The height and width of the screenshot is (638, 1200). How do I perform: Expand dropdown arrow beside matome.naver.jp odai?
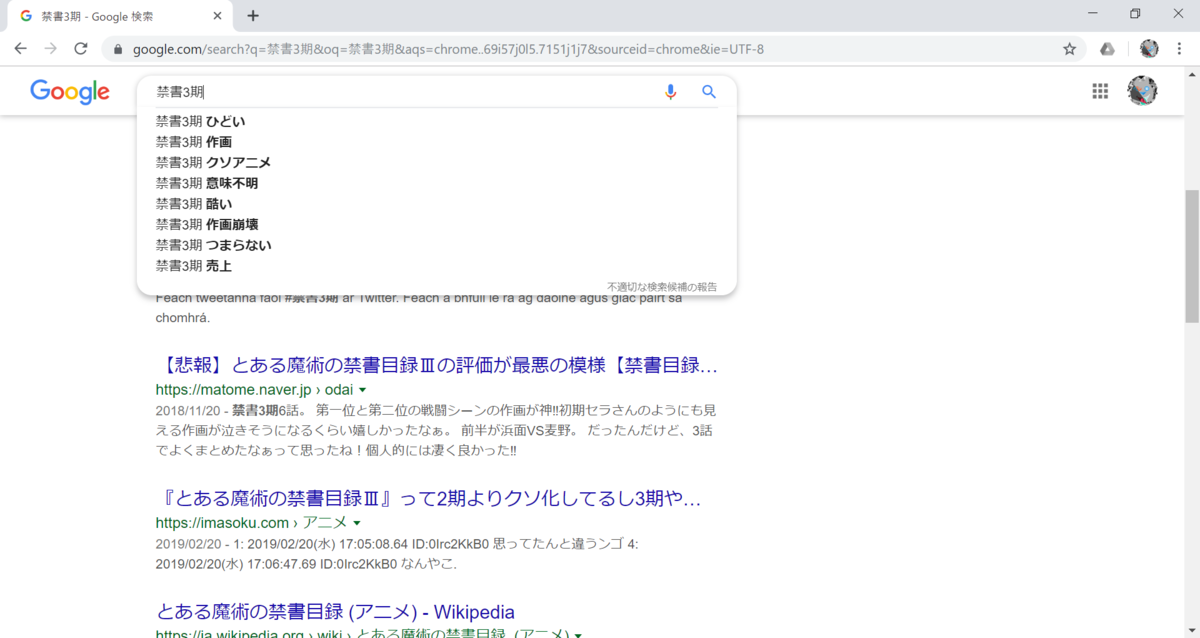[x=363, y=390]
